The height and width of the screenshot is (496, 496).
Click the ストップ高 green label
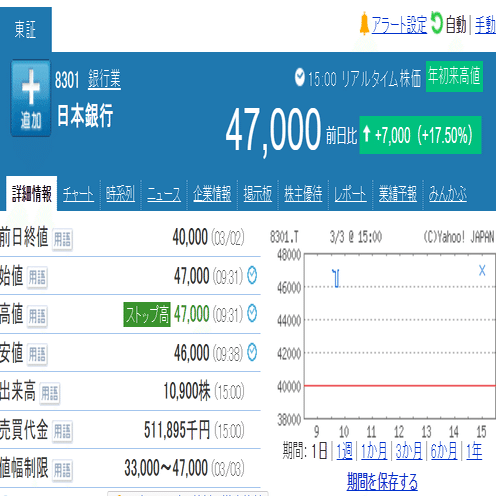click(x=147, y=314)
